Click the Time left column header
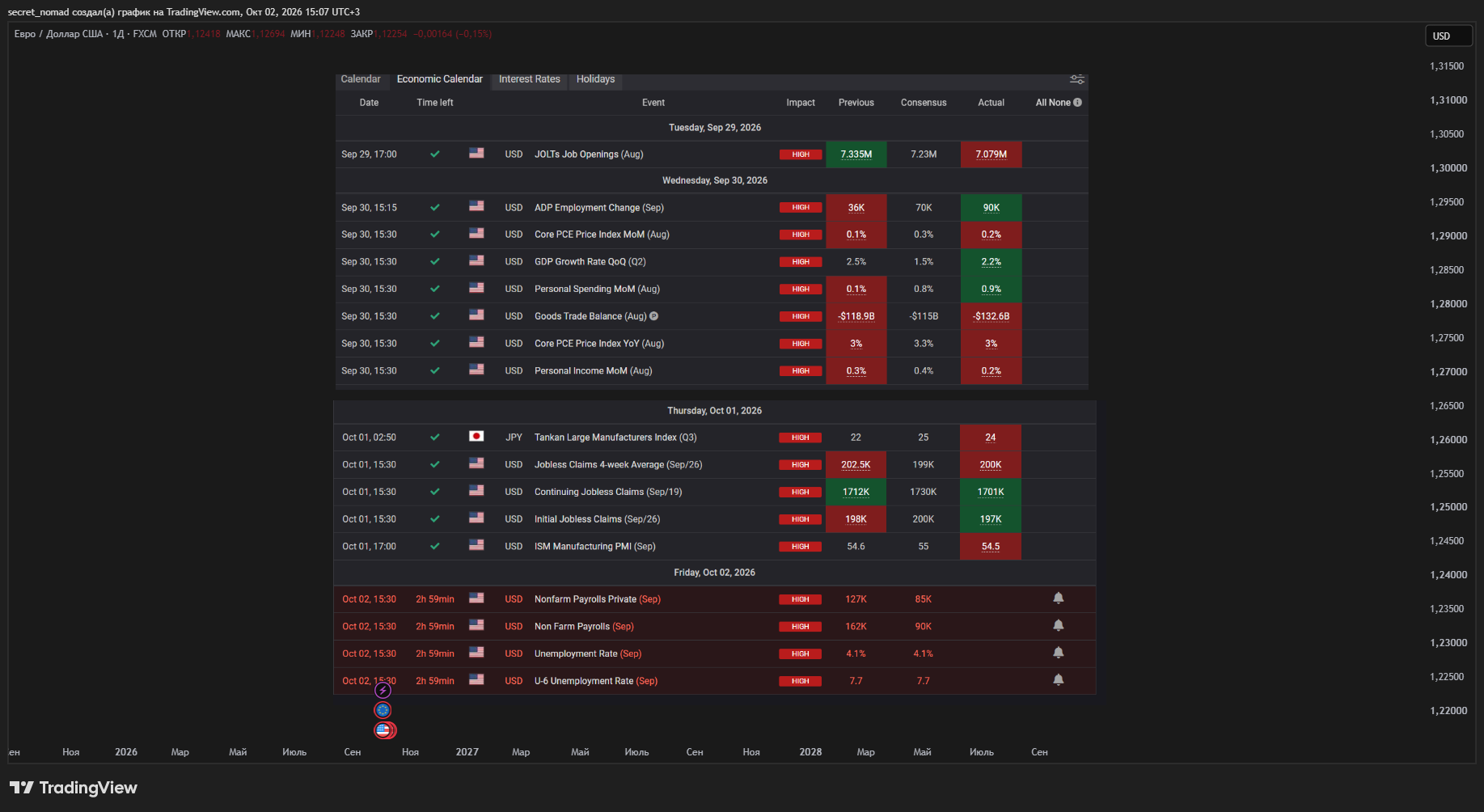 pos(435,103)
